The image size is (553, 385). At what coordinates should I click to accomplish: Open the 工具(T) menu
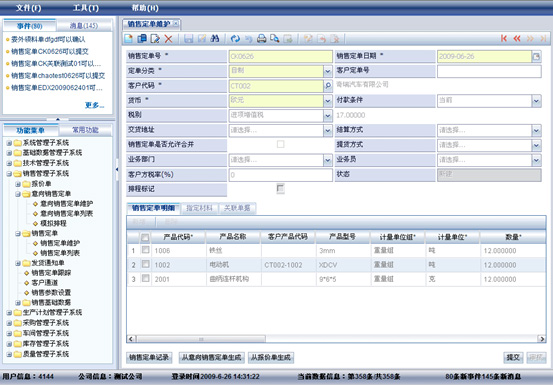(86, 8)
